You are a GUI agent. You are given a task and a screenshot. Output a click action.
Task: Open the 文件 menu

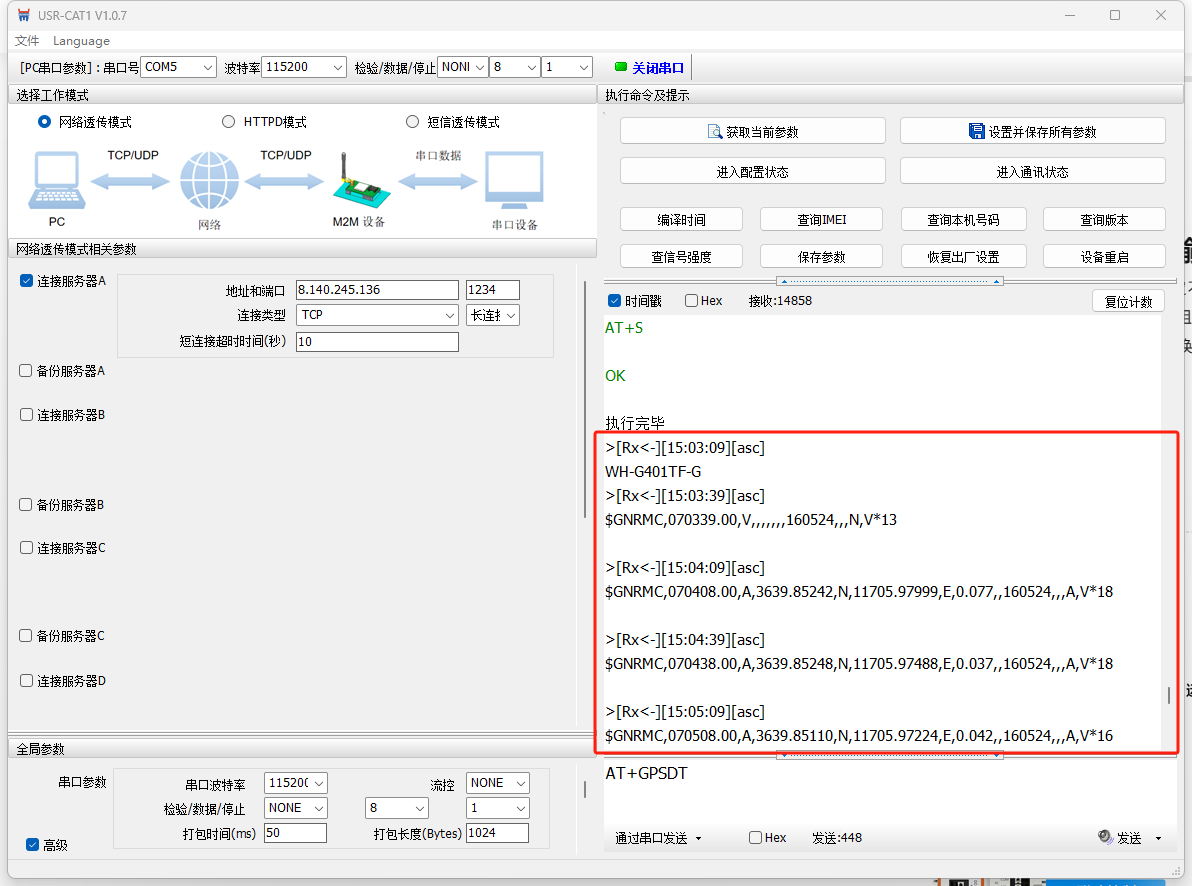click(27, 41)
